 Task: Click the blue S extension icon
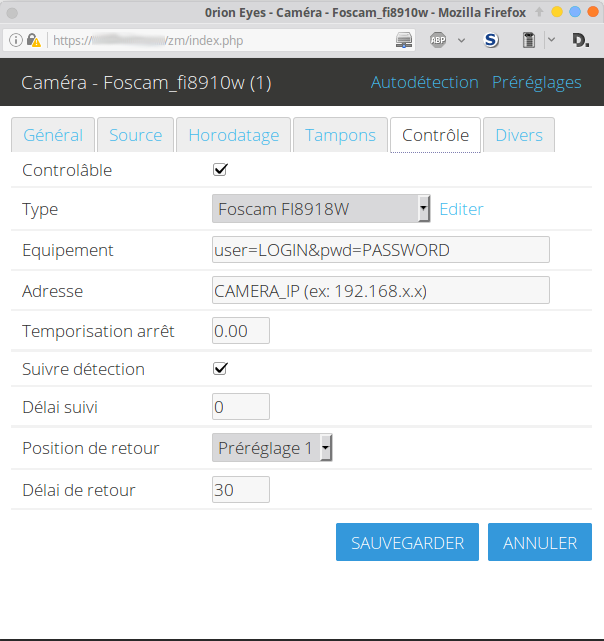pyautogui.click(x=491, y=40)
